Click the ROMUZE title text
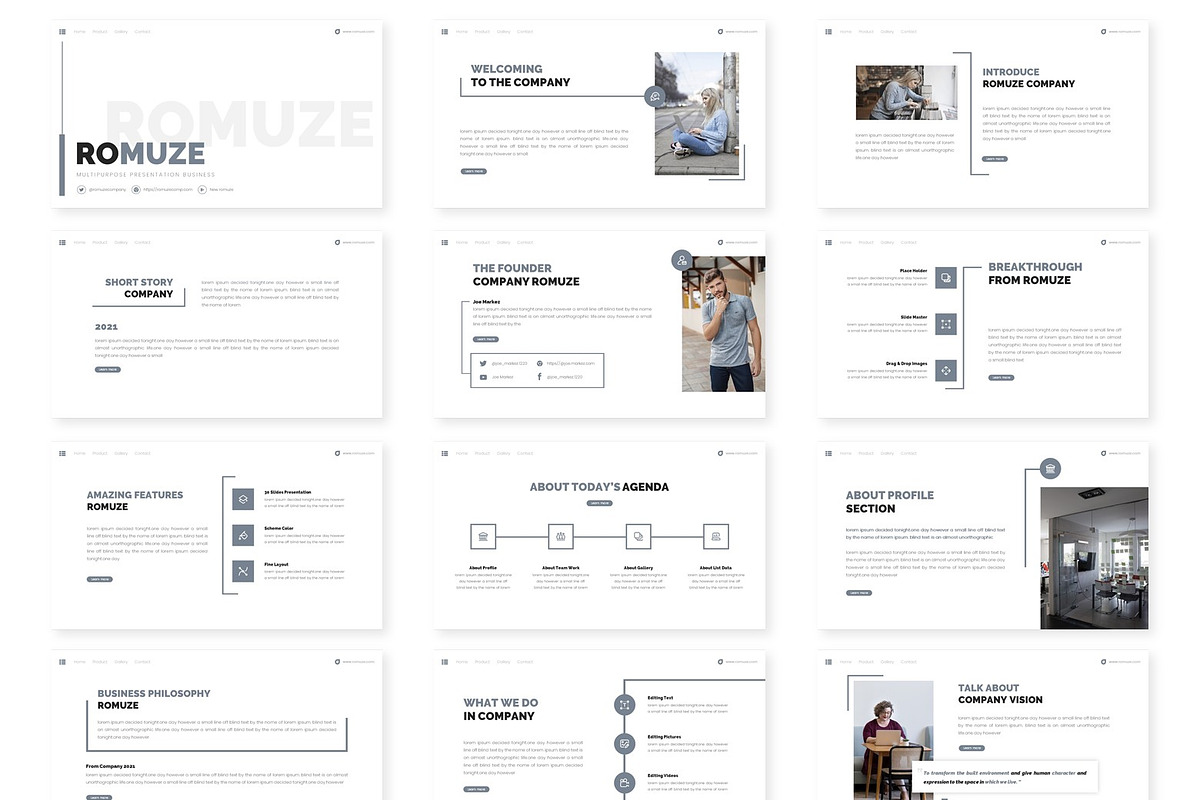 (x=140, y=153)
